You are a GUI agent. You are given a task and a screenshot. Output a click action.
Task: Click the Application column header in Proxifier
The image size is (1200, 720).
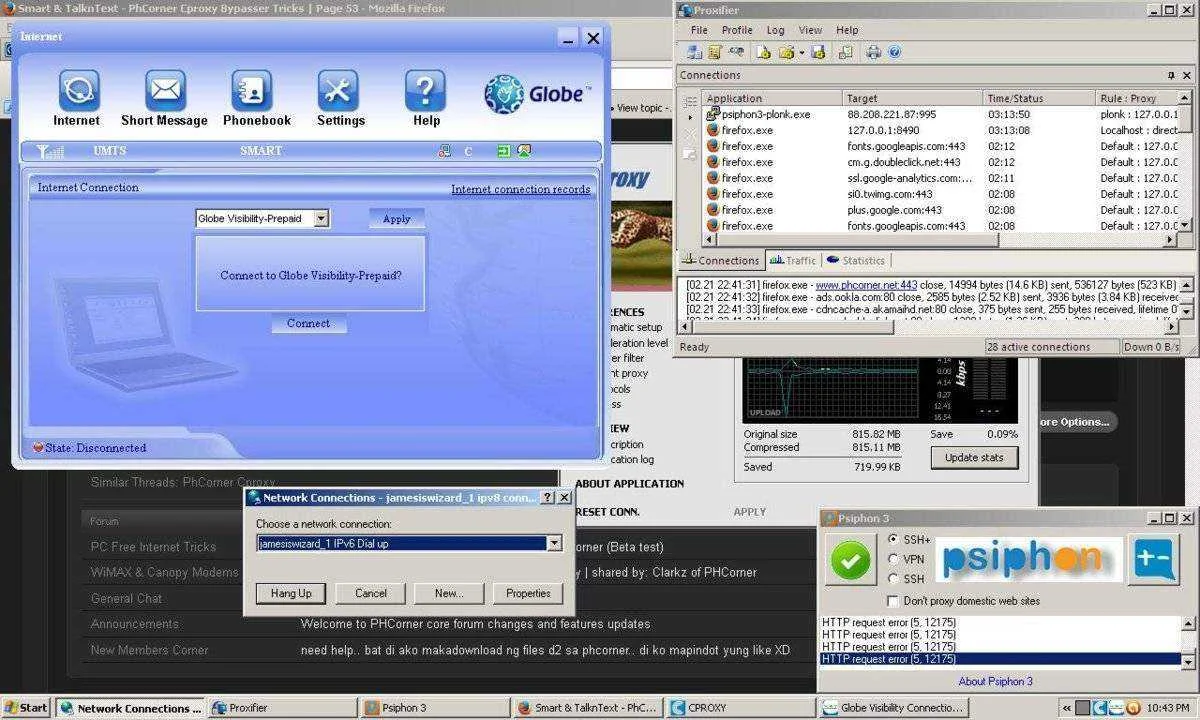coord(771,98)
